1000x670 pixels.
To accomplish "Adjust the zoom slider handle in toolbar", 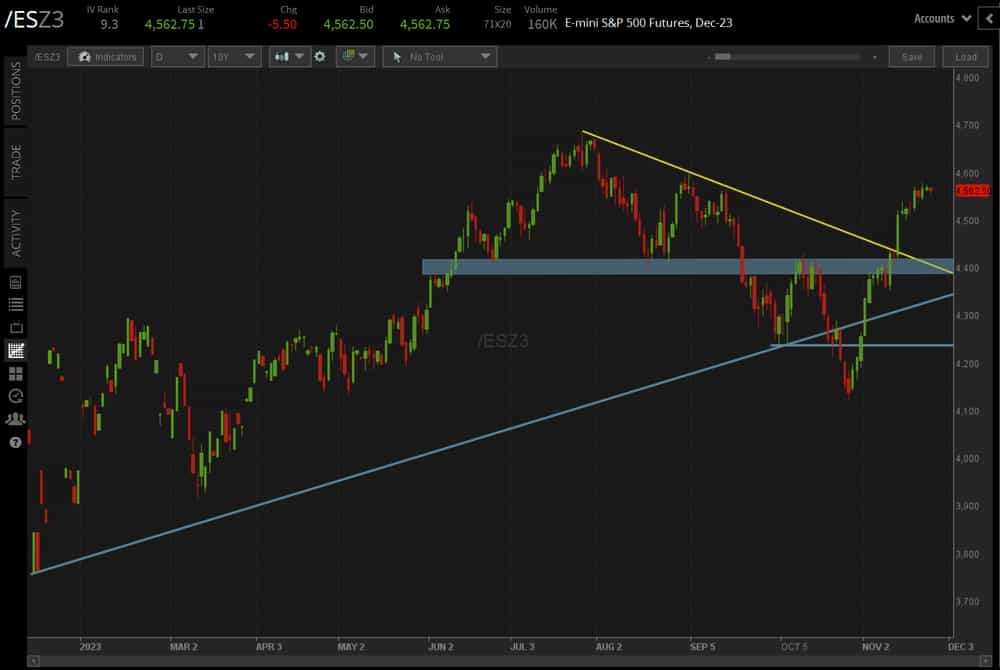I will 723,57.
